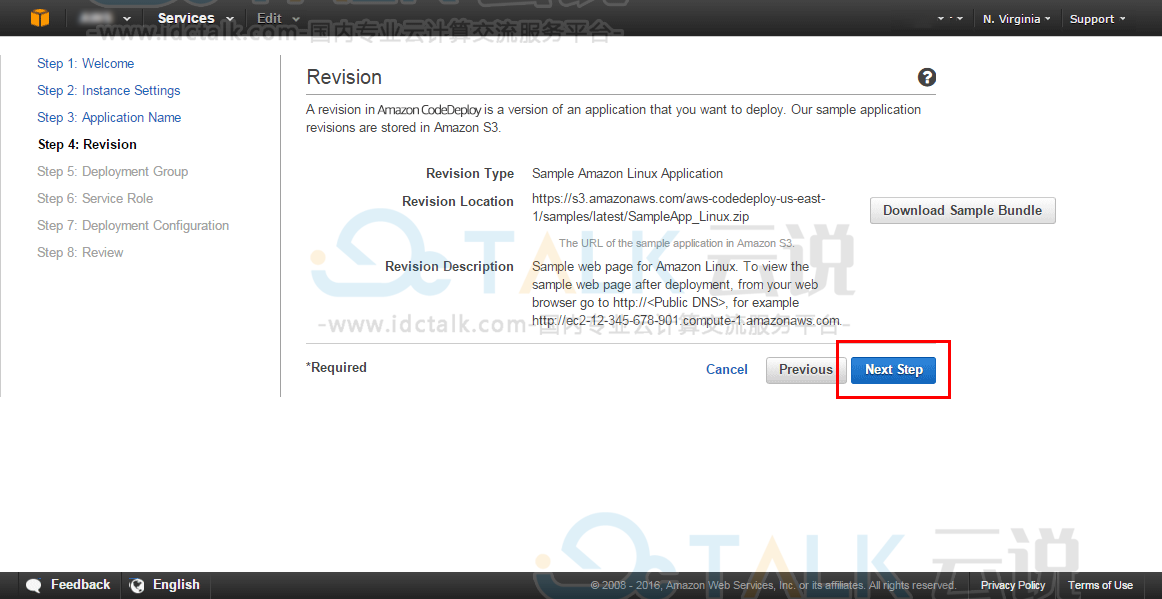Open the Support dropdown menu

pyautogui.click(x=1098, y=19)
